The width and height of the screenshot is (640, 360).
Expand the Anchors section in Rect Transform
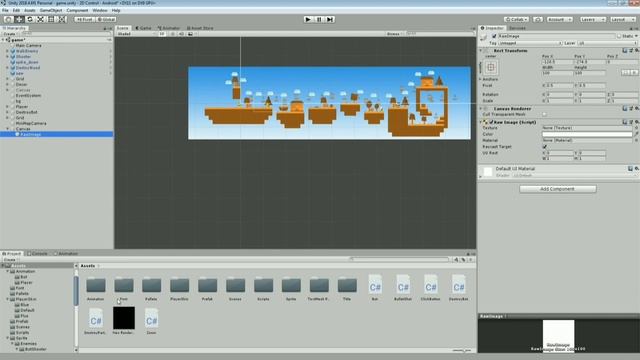[x=481, y=79]
